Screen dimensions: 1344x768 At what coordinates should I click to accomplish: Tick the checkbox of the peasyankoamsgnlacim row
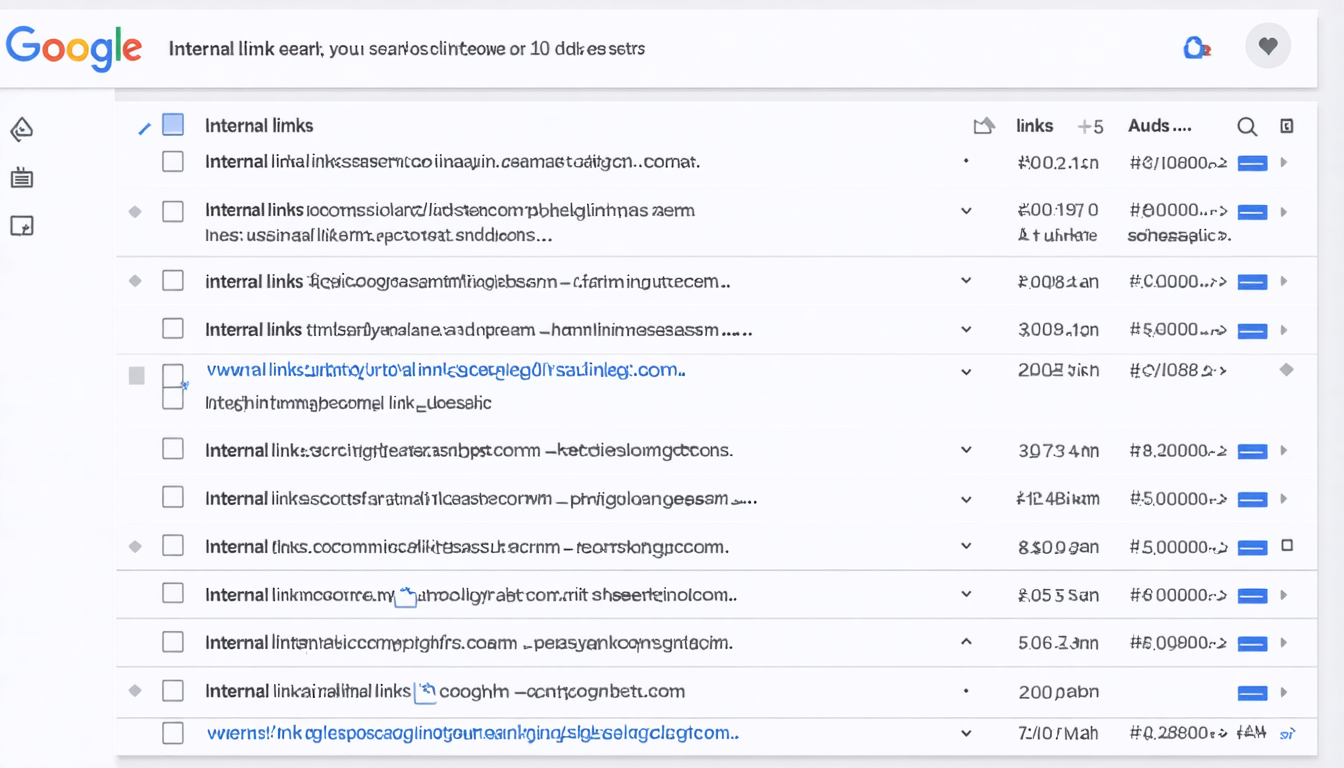click(x=173, y=642)
